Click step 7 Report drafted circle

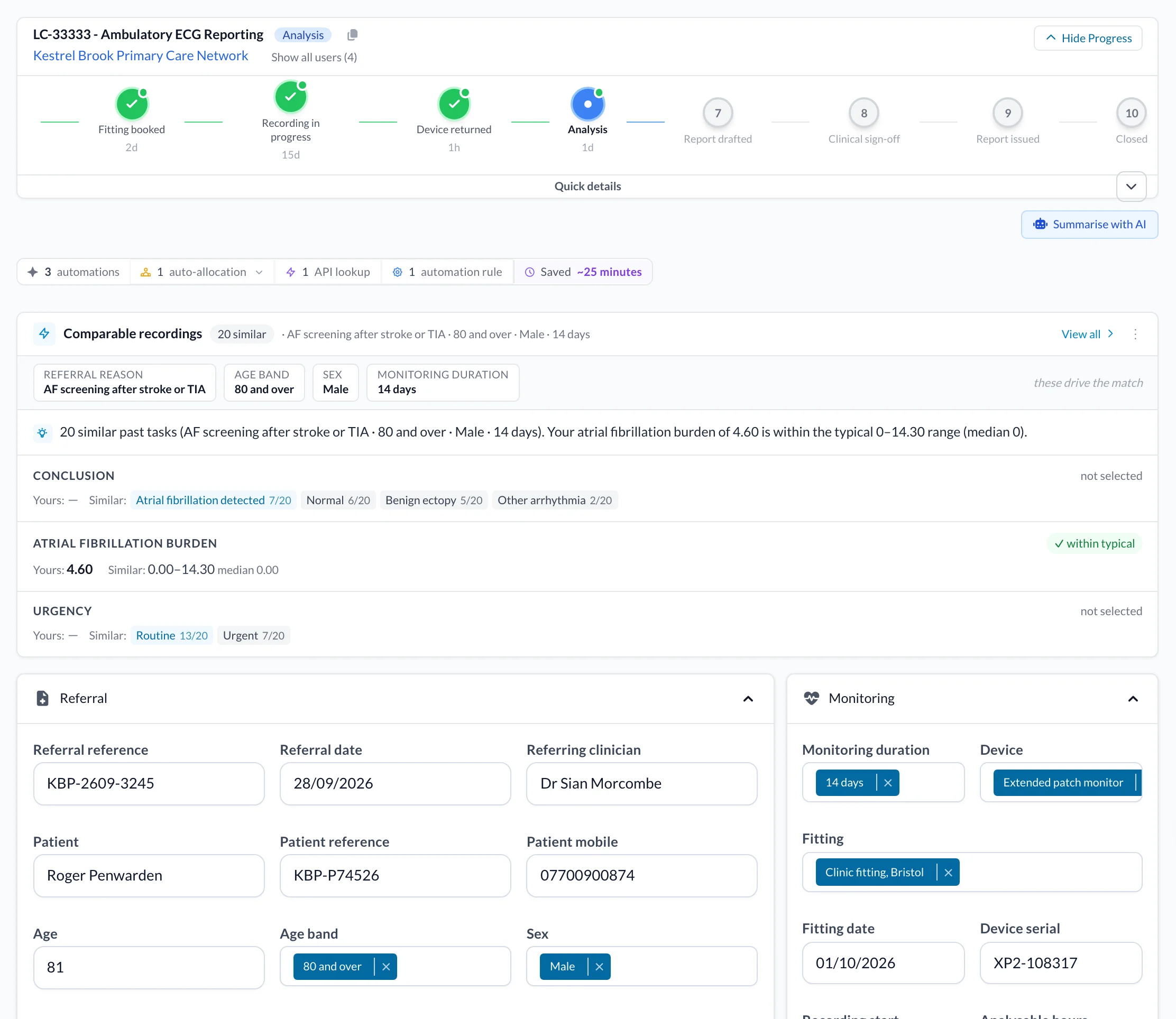718,113
